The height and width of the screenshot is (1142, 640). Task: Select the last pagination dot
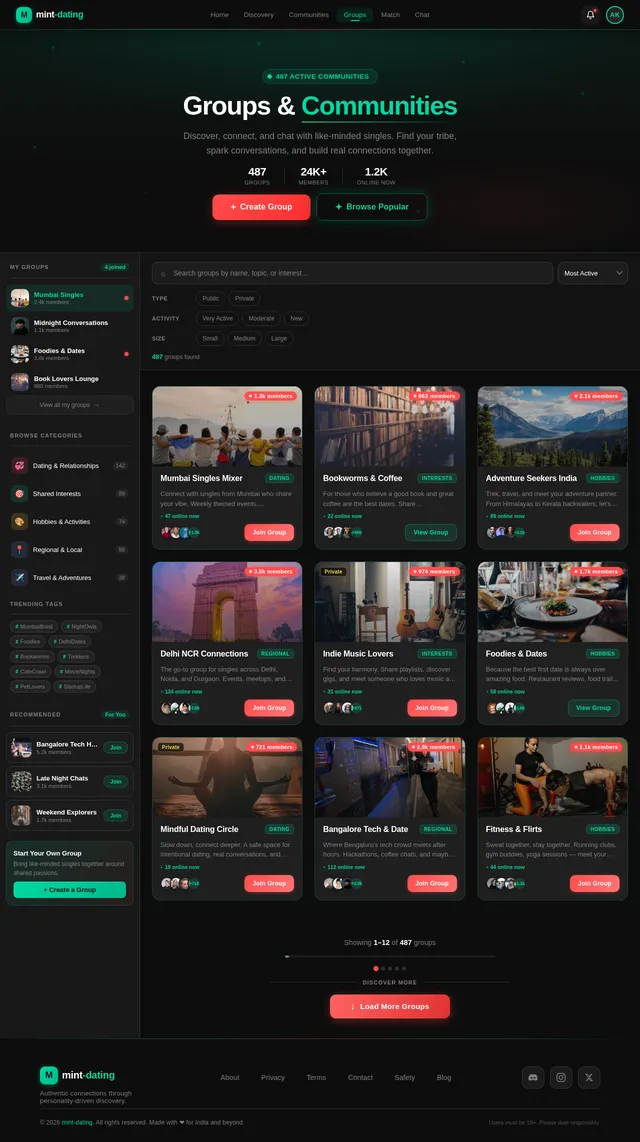[x=404, y=969]
